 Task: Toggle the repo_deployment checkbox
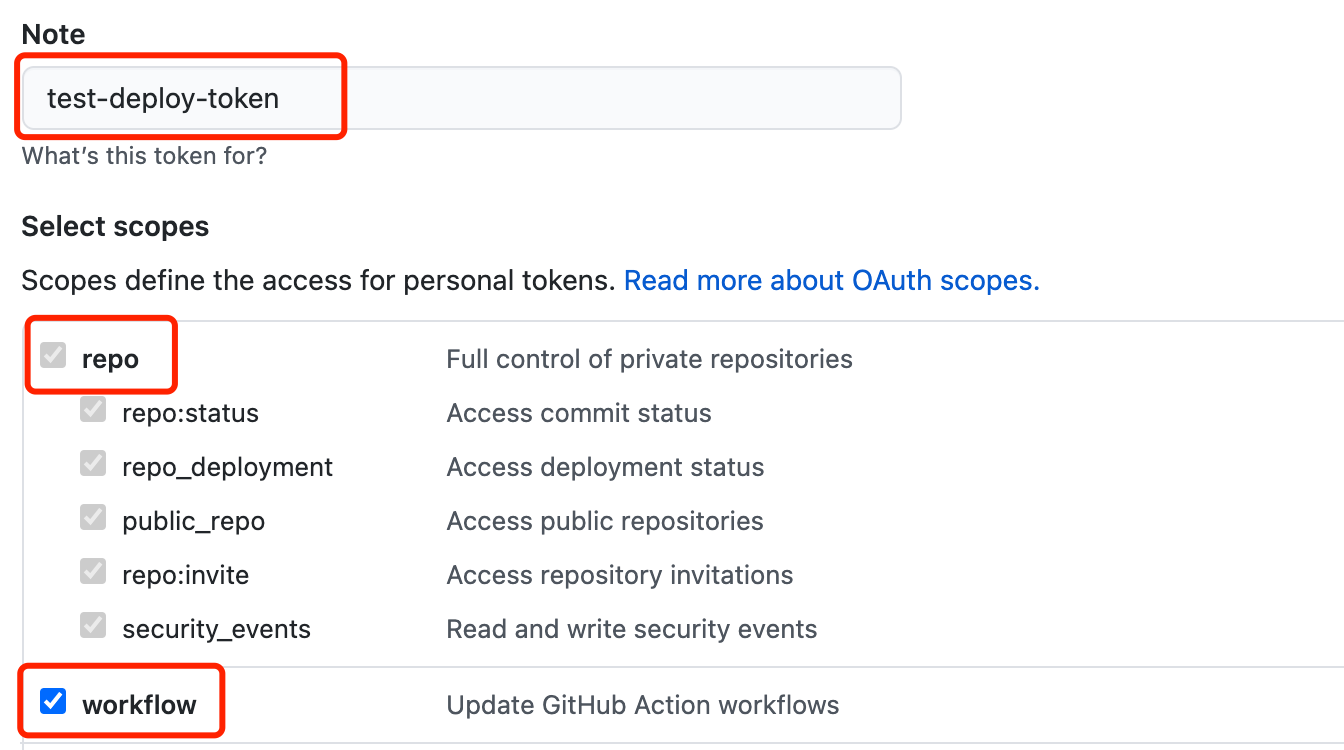point(93,465)
